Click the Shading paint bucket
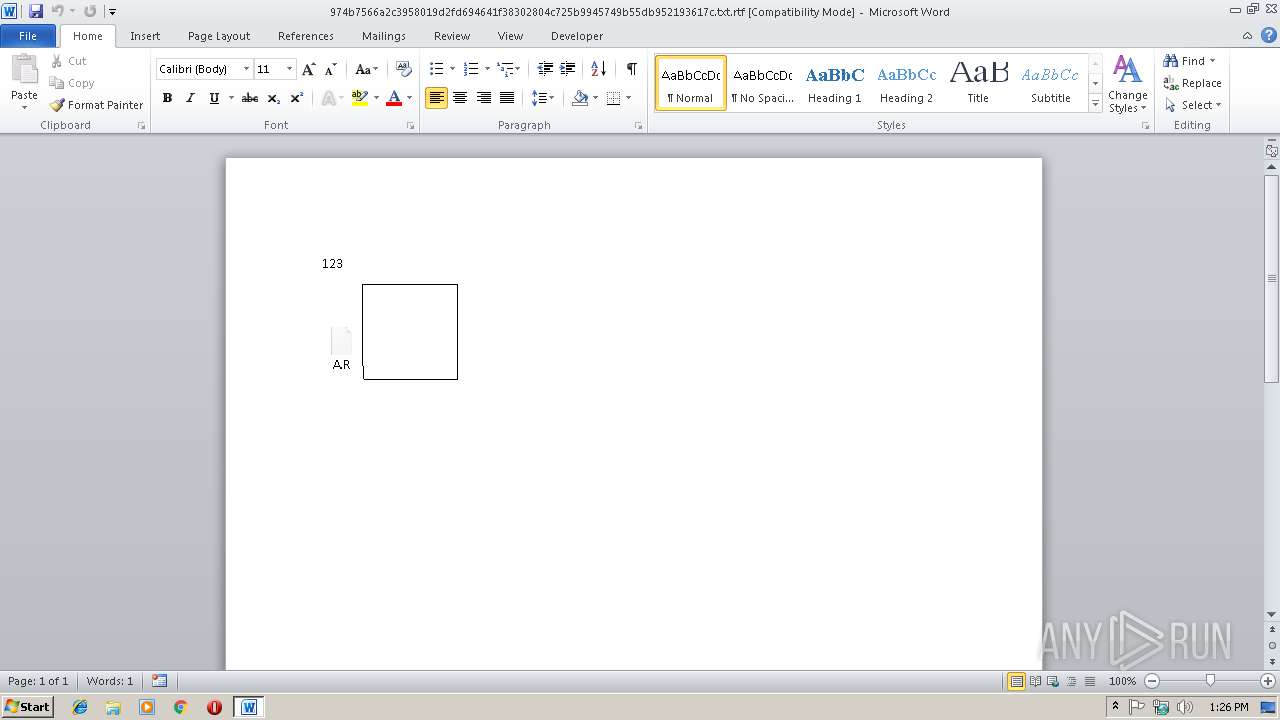This screenshot has width=1280, height=720. [580, 98]
